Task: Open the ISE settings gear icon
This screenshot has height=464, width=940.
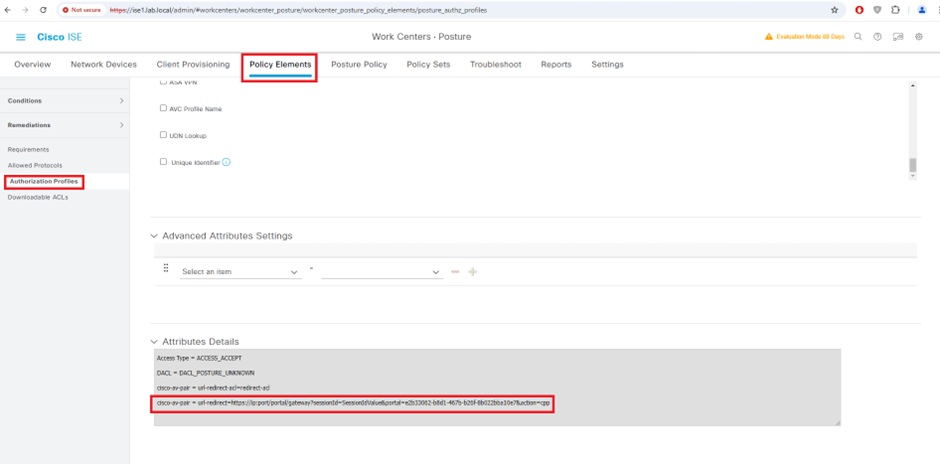Action: (918, 37)
